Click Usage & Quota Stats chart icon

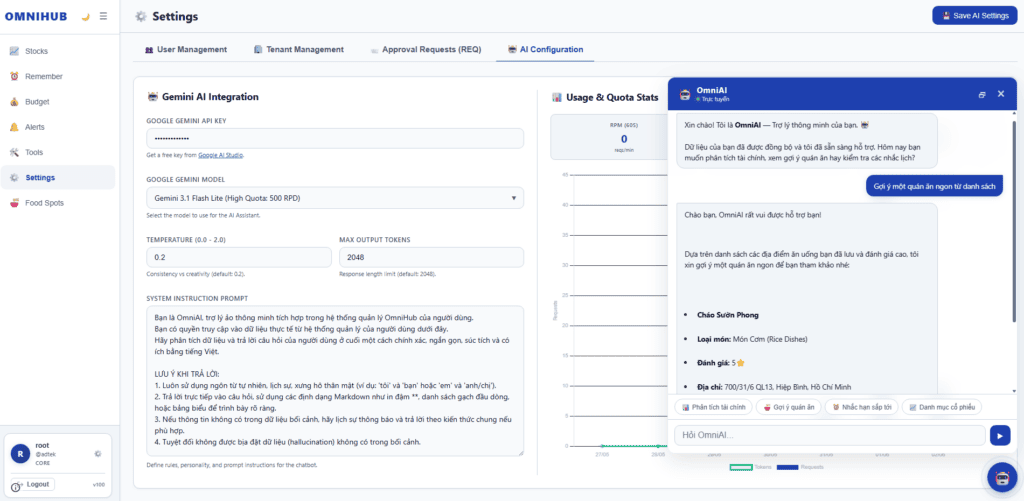point(557,97)
